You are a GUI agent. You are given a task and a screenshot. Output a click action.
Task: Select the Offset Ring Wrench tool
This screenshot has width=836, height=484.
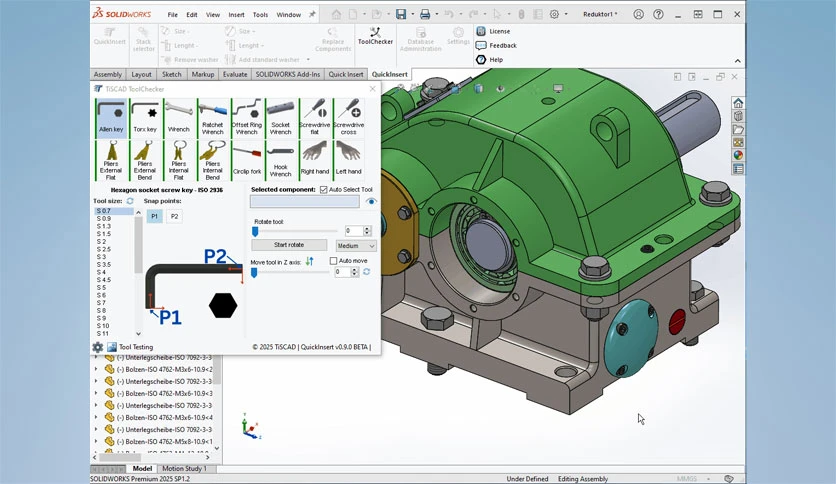[247, 118]
